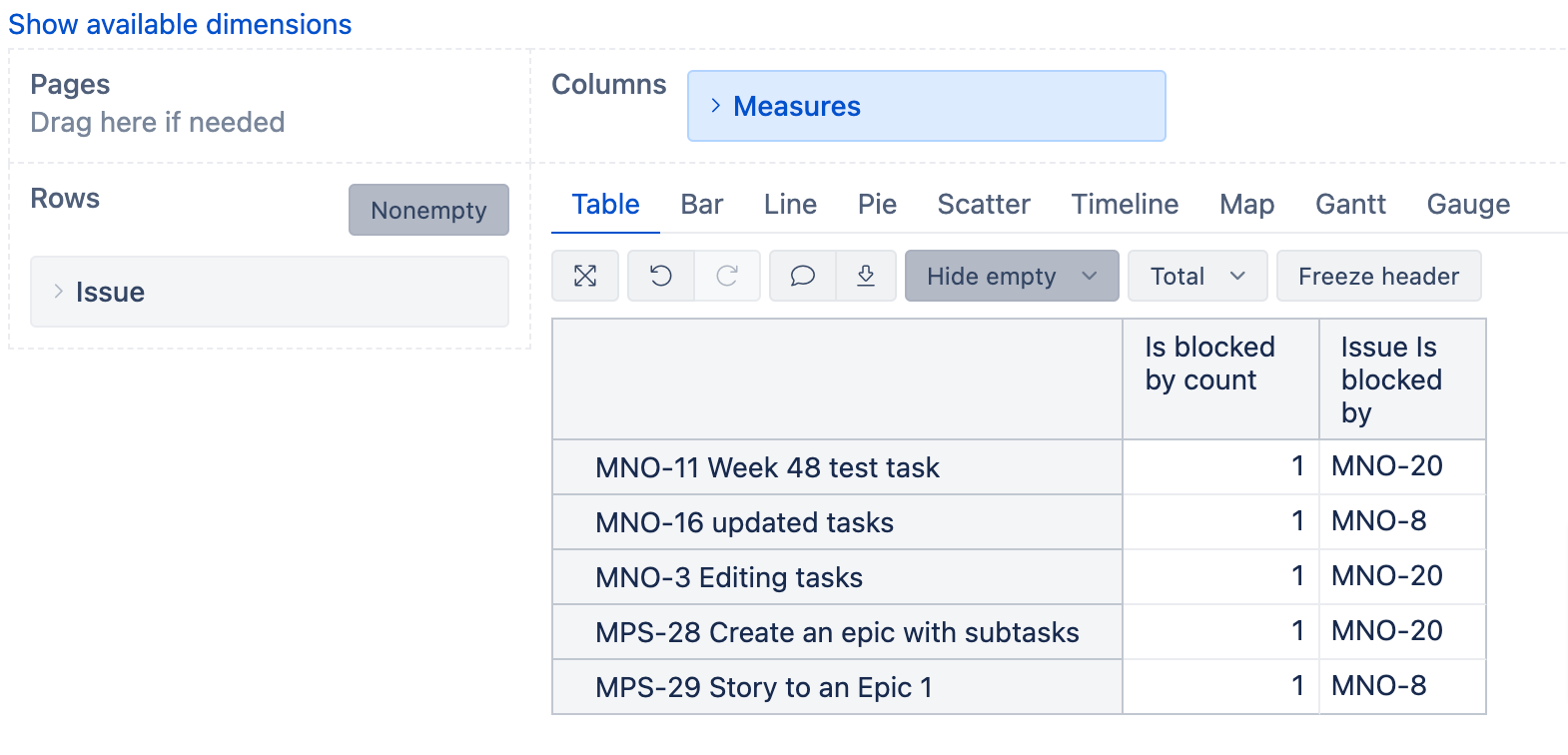The width and height of the screenshot is (1568, 755).
Task: Switch to the Pie chart tab
Action: pos(877,204)
